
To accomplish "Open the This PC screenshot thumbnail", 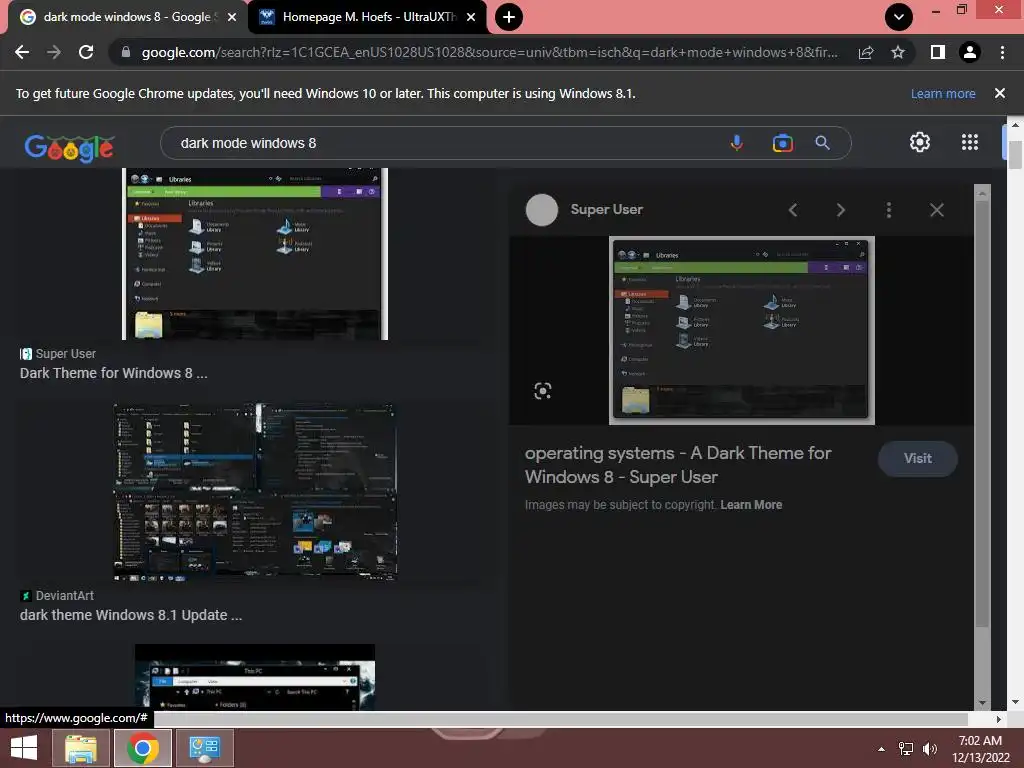I will pos(255,677).
